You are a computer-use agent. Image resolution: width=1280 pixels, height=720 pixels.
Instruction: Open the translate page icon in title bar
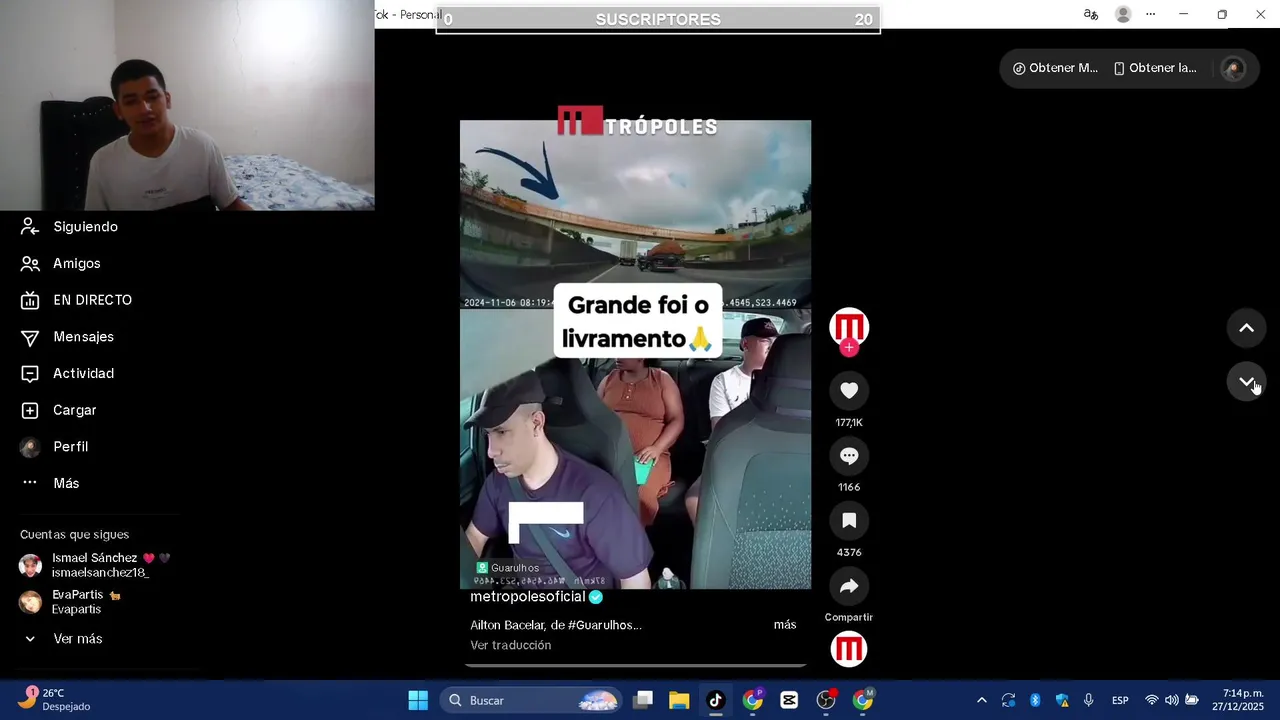tap(1091, 14)
